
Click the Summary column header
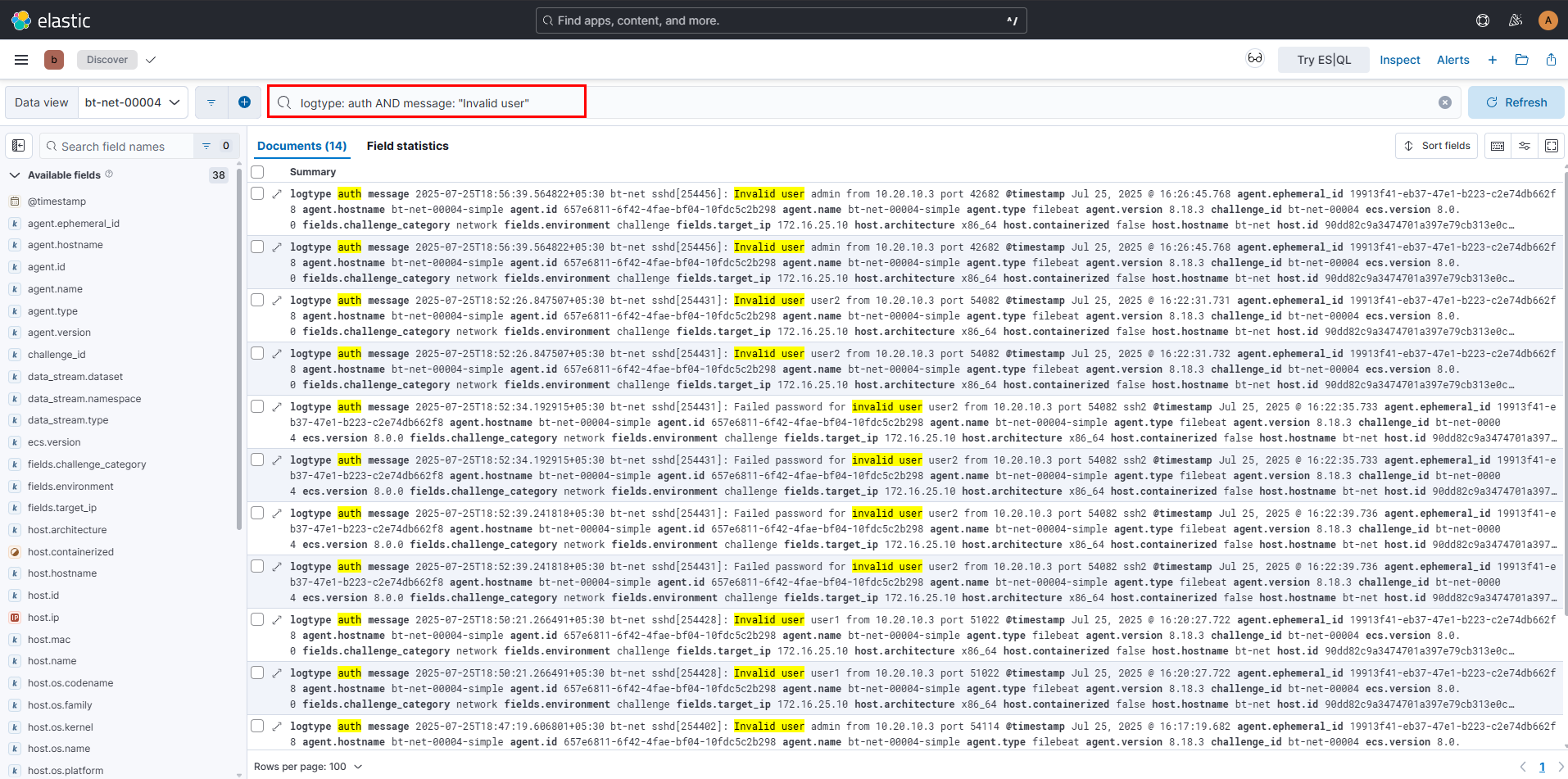(313, 172)
